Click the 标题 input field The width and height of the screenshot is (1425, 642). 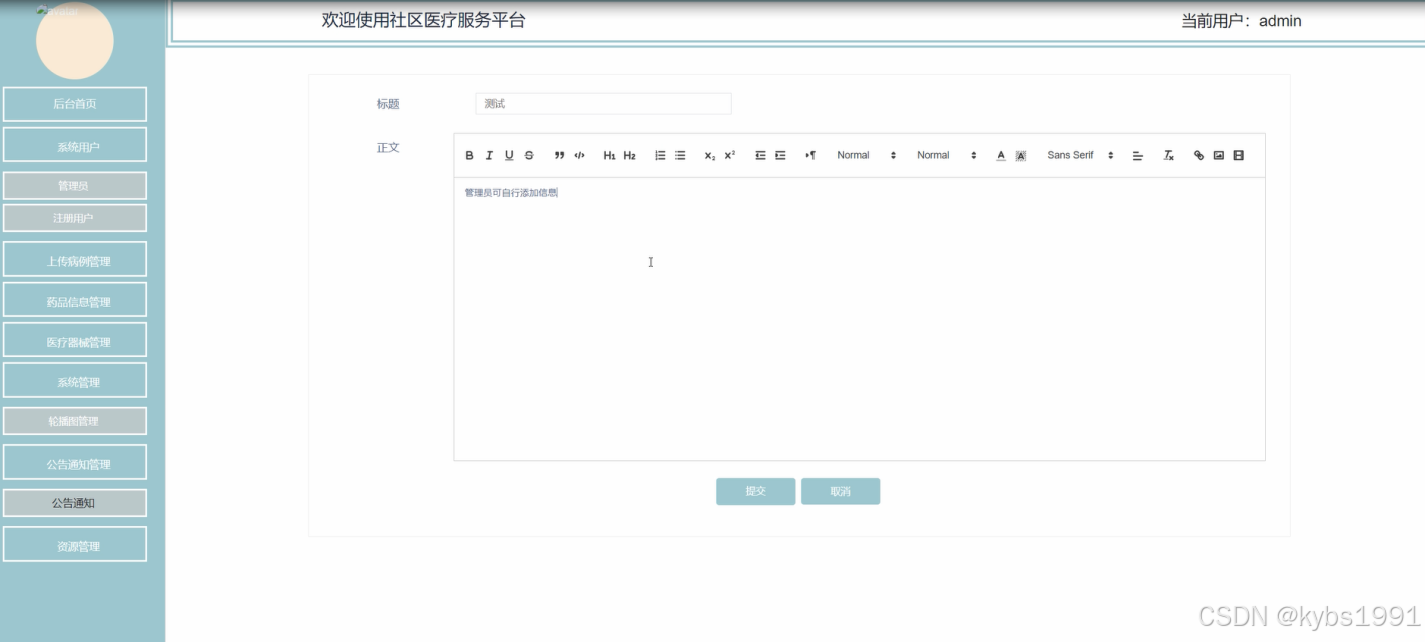click(x=603, y=104)
